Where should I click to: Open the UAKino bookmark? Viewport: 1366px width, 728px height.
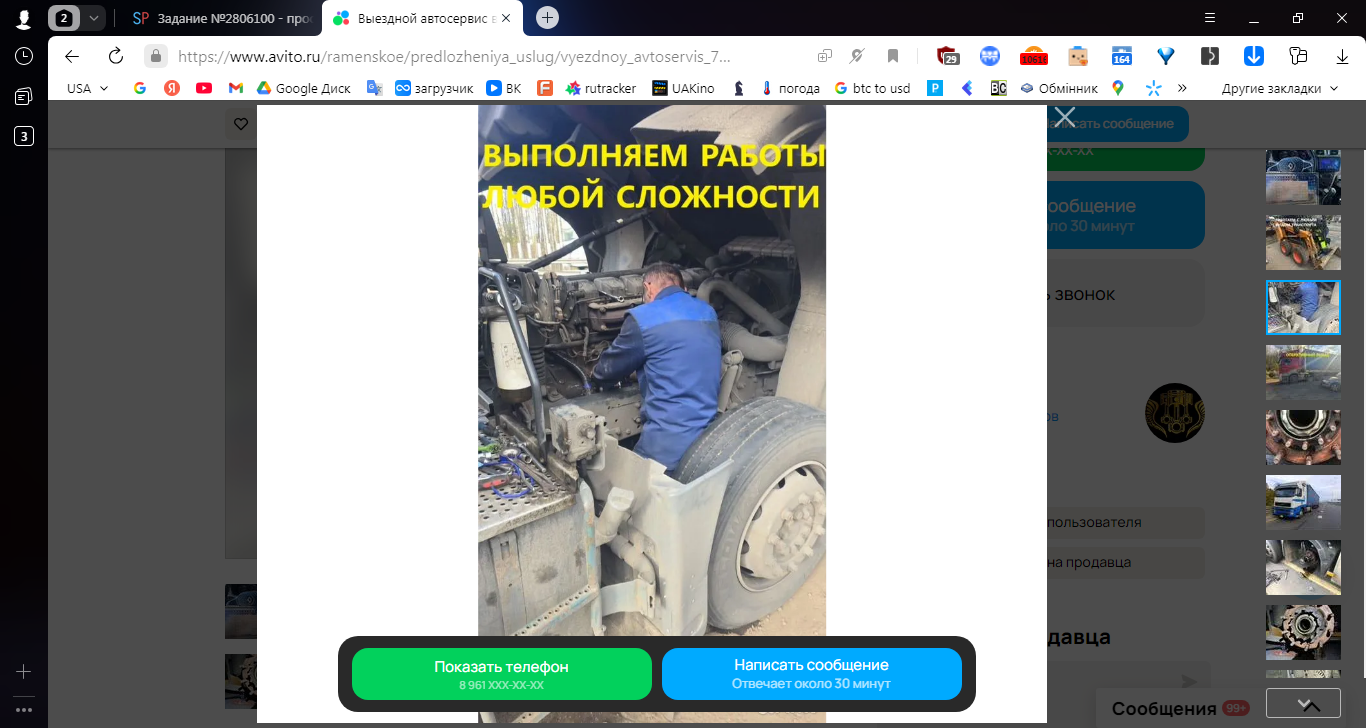pyautogui.click(x=684, y=88)
